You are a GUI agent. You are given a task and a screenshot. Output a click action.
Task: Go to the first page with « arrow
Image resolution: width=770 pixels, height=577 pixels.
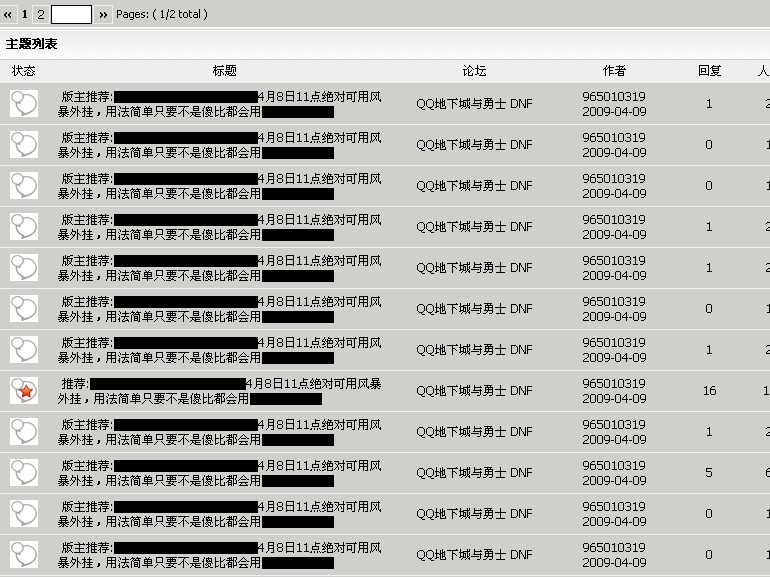[x=8, y=15]
